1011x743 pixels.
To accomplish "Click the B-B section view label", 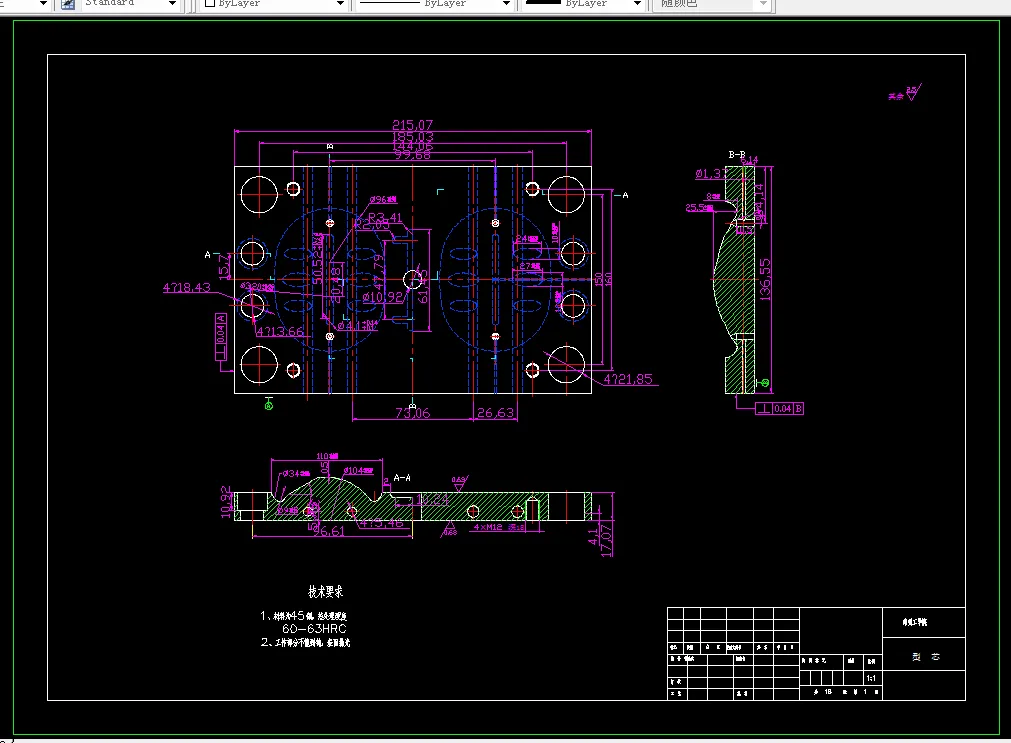I will [x=736, y=155].
